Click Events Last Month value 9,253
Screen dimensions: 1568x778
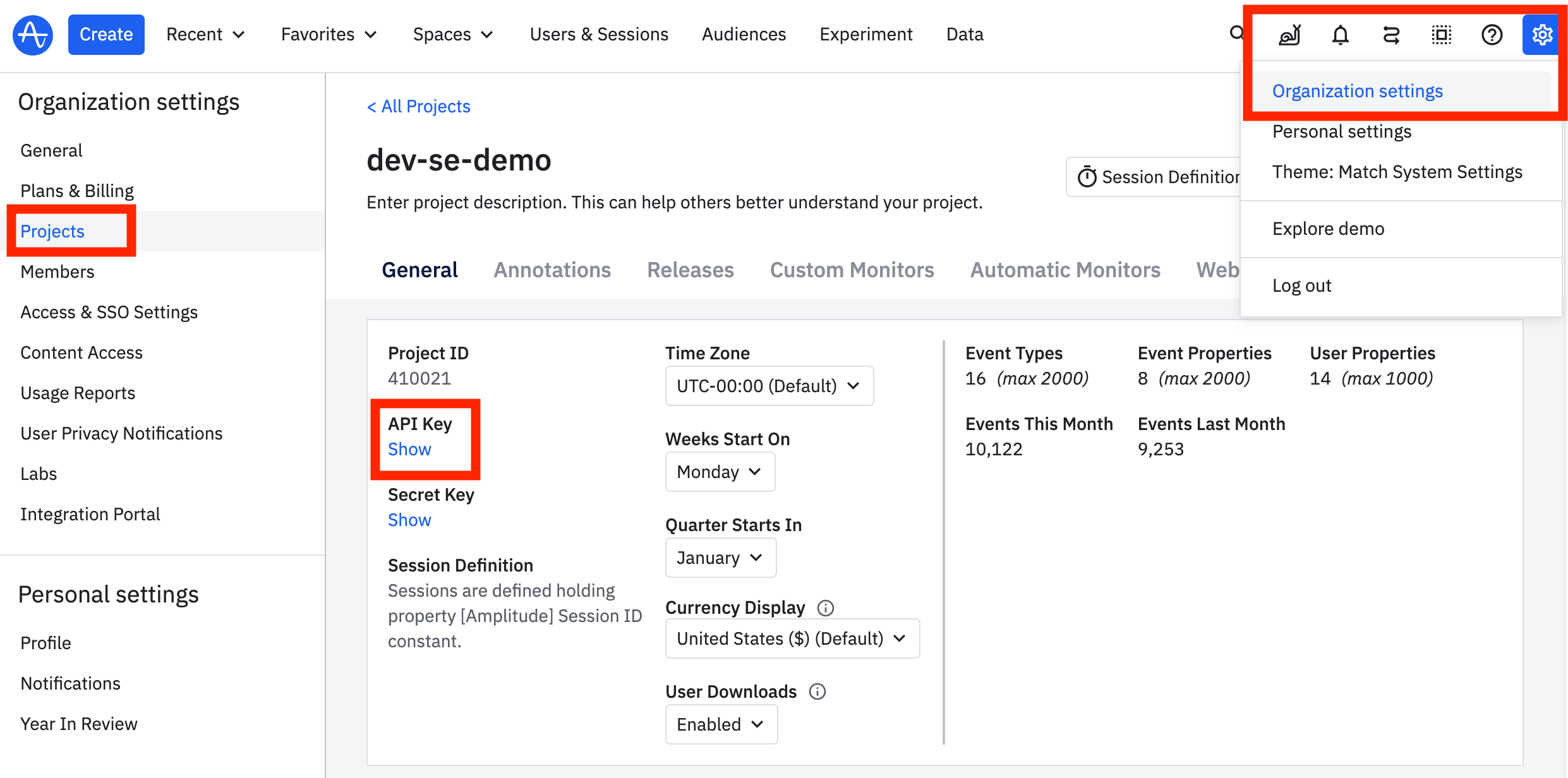coord(1161,449)
